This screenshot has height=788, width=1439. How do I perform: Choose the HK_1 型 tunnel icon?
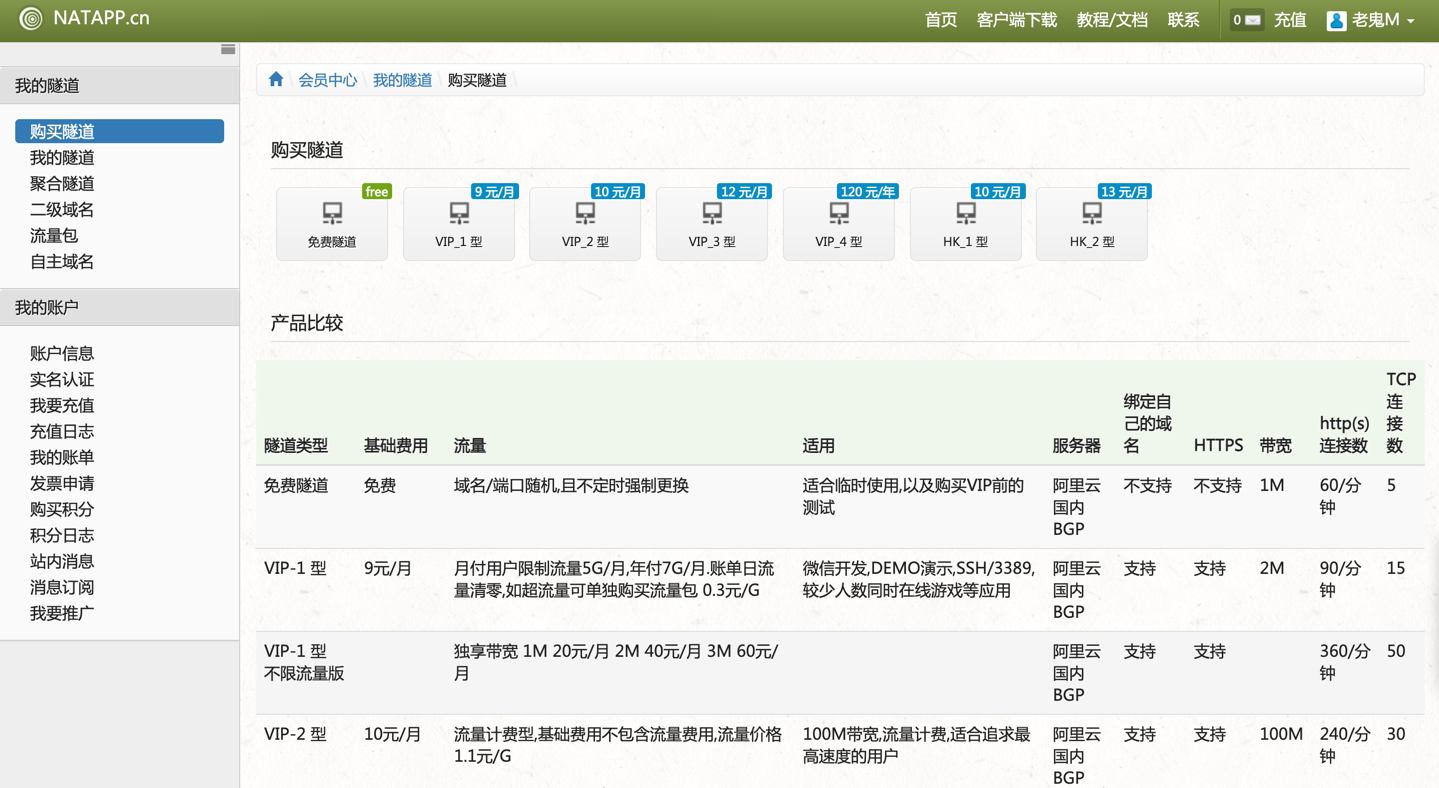click(x=966, y=224)
